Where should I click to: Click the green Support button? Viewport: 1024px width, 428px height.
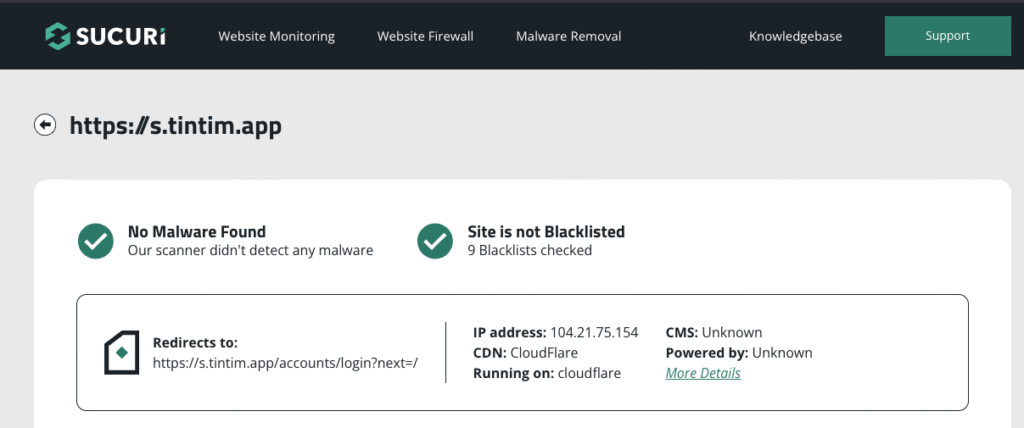point(947,36)
